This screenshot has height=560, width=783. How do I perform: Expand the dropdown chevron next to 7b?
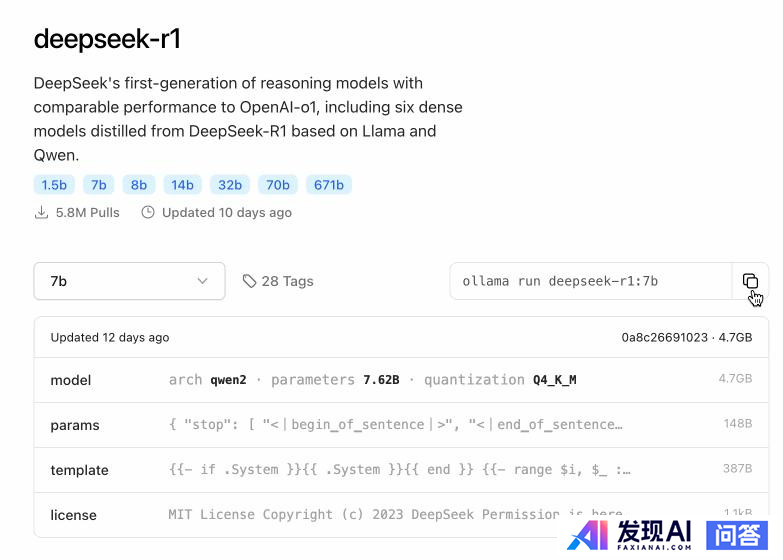point(203,281)
